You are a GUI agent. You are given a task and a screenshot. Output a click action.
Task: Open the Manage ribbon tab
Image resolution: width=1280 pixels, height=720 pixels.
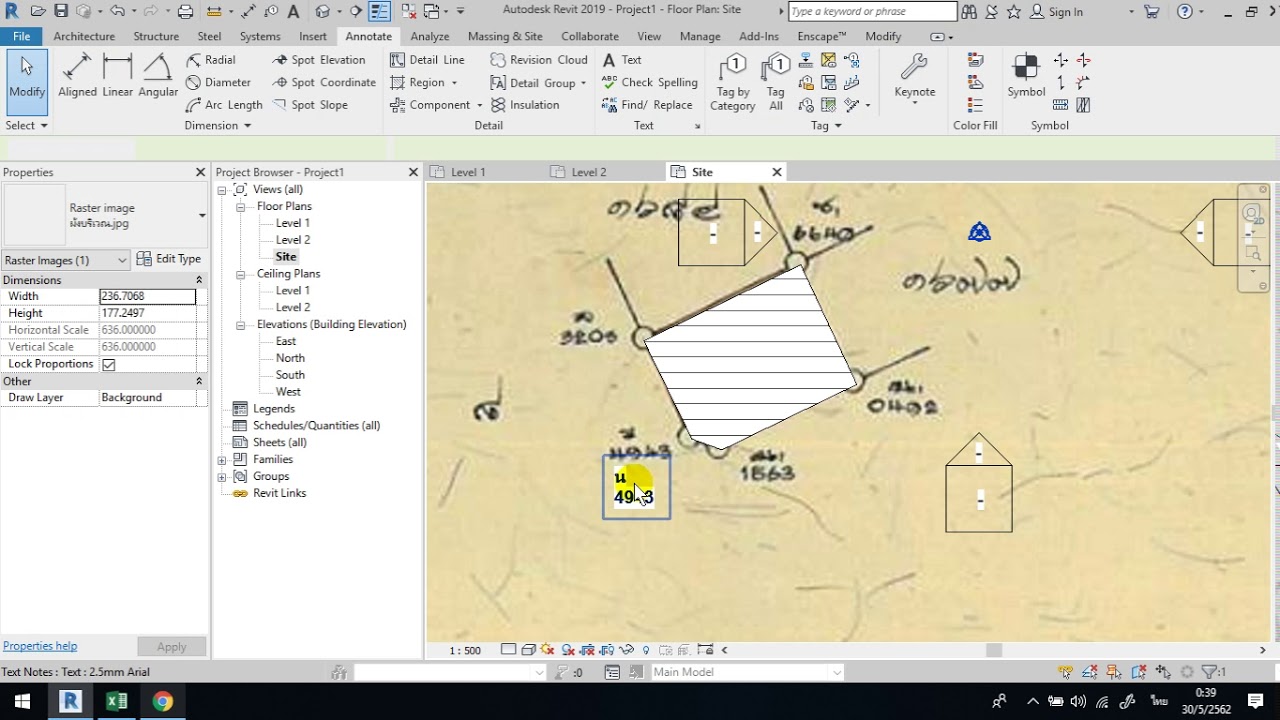pyautogui.click(x=700, y=36)
